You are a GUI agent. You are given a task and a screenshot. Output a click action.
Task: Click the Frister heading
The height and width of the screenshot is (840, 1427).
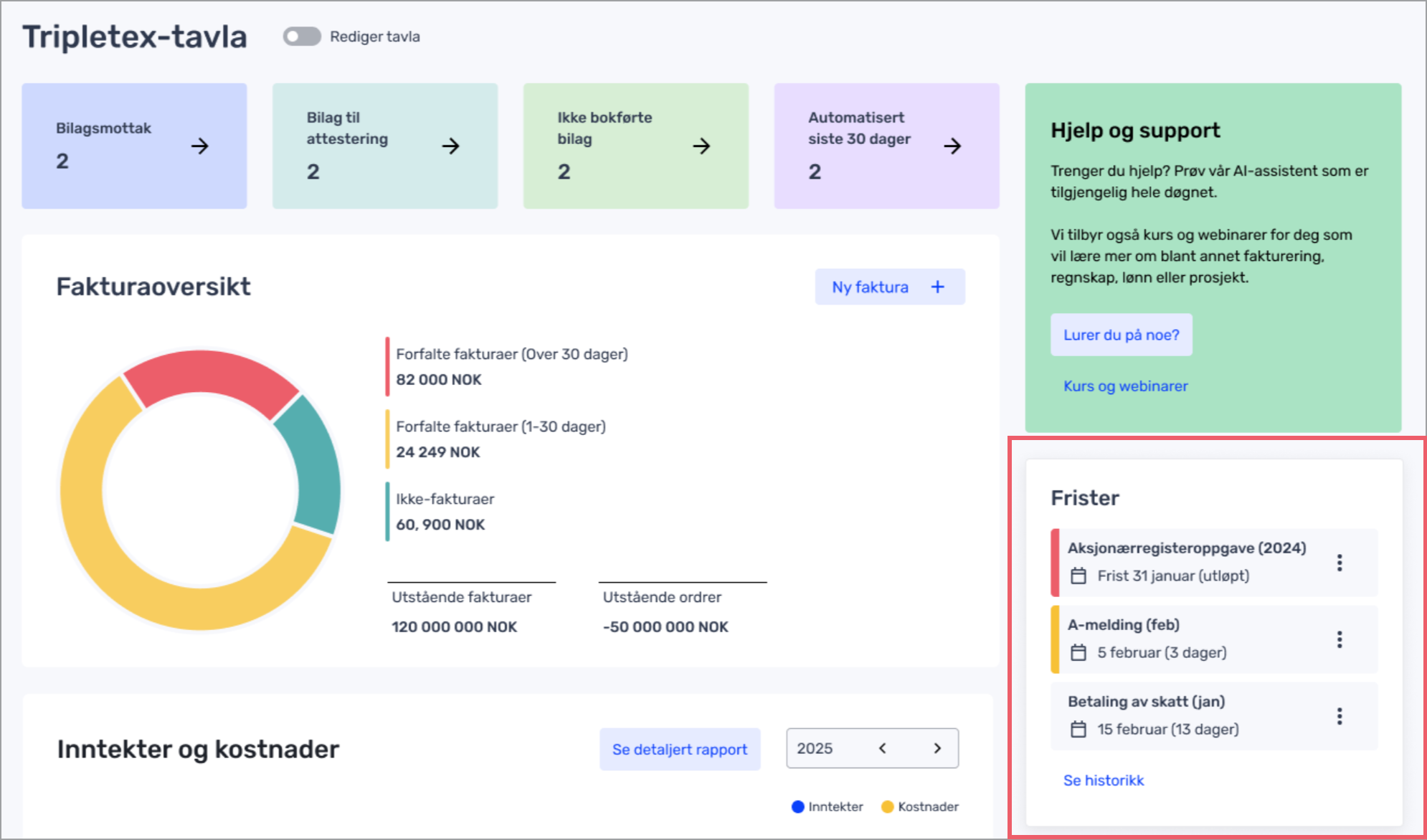coord(1085,498)
